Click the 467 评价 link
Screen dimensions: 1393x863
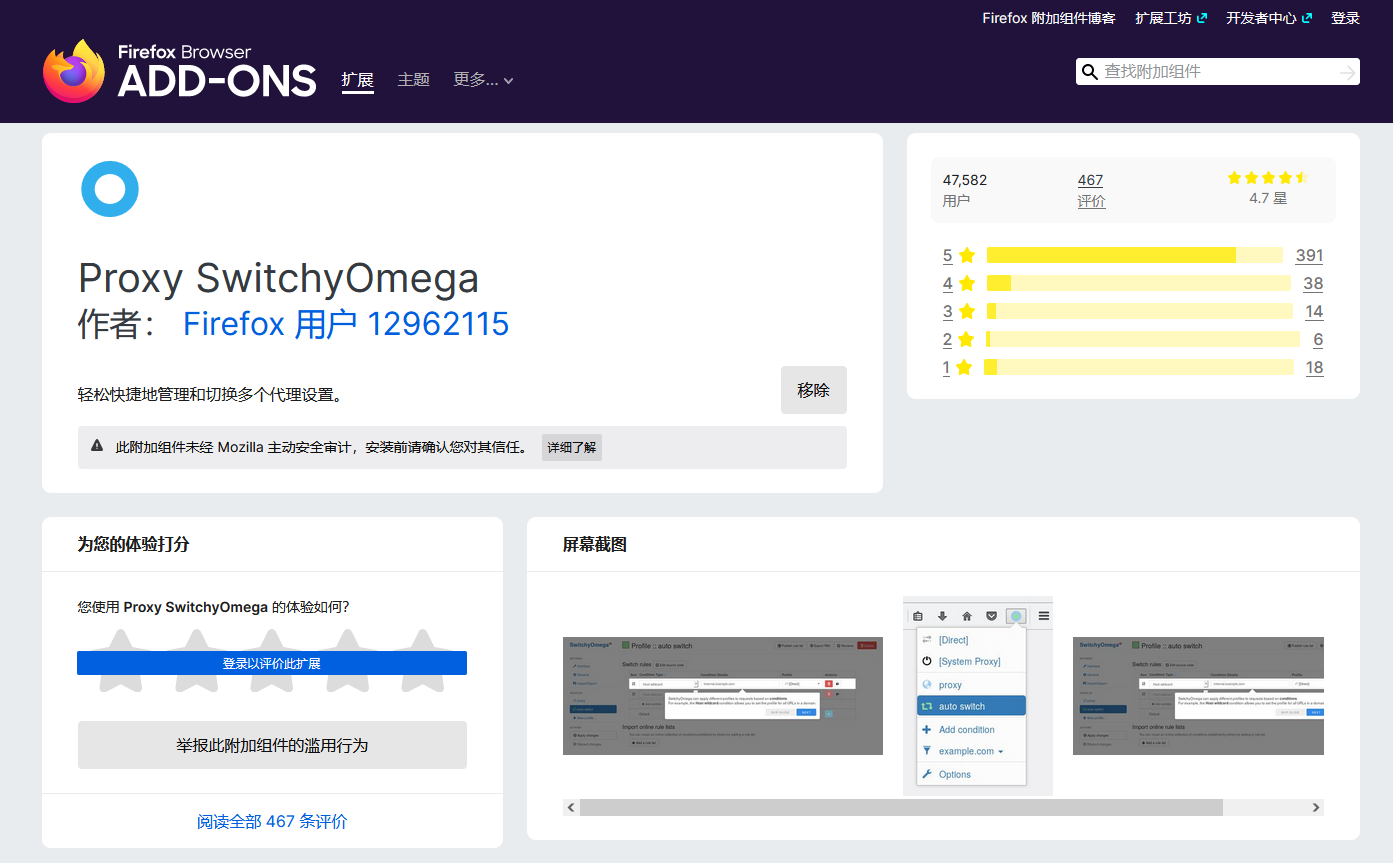[1091, 190]
